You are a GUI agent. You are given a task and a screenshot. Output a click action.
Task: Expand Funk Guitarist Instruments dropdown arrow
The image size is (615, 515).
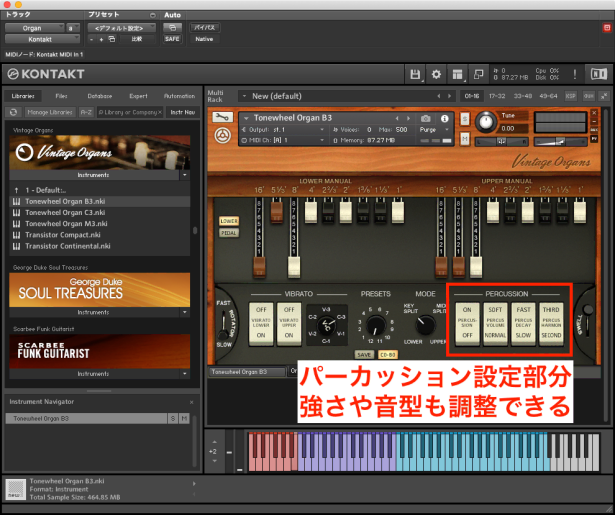(185, 374)
